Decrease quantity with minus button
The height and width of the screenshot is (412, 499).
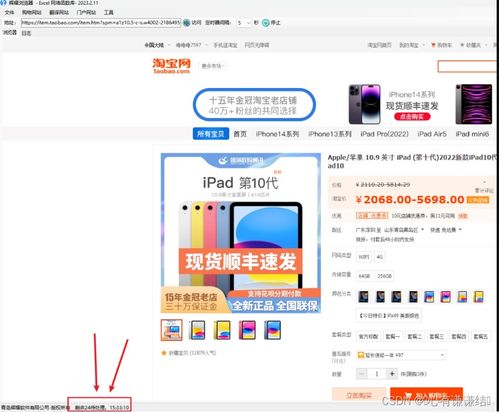(362, 374)
